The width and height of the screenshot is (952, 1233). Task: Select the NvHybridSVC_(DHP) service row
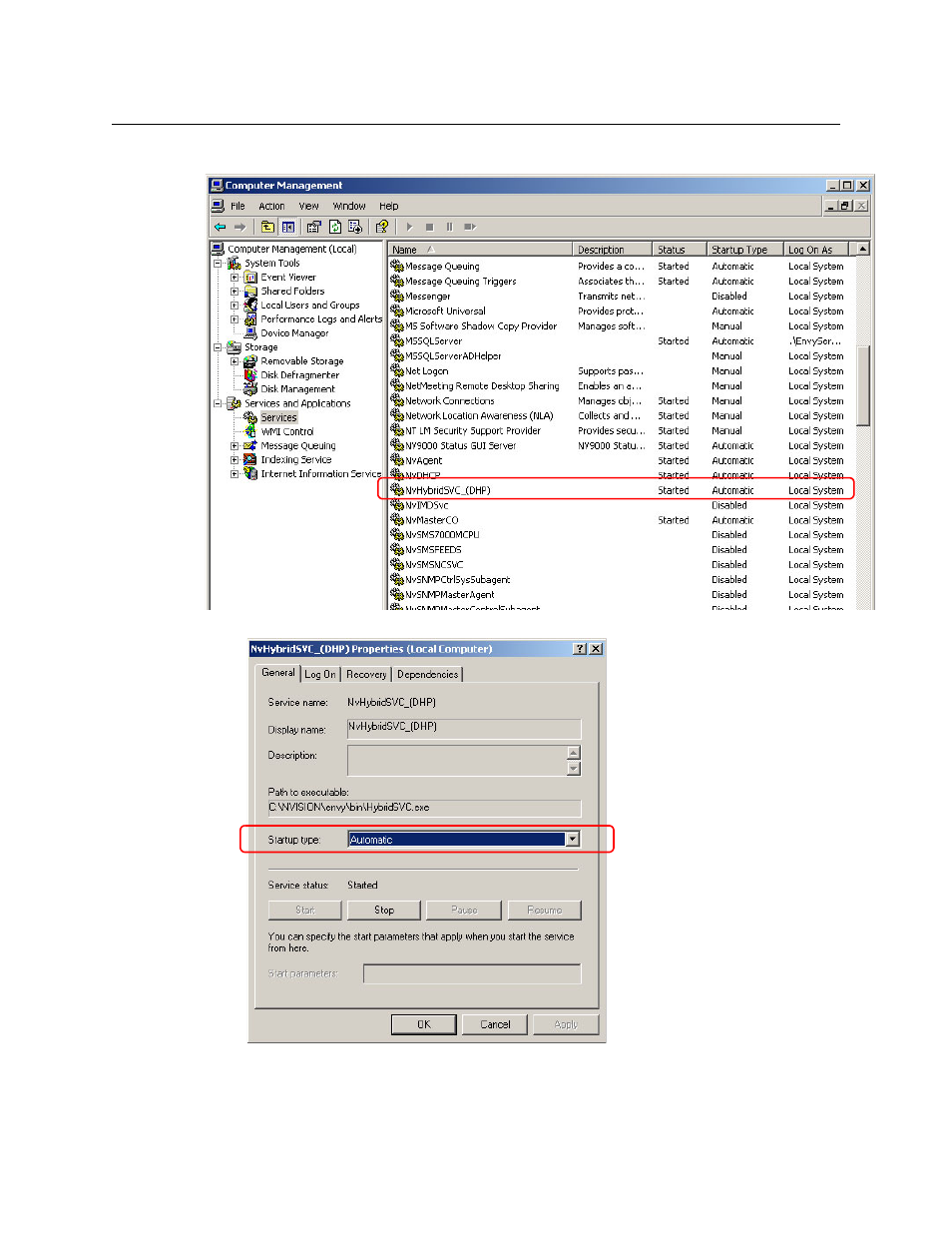pos(617,490)
